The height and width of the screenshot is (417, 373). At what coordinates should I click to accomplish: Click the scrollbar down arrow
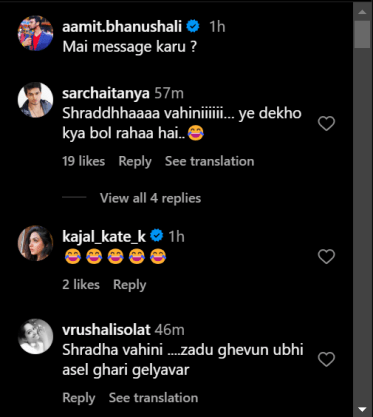point(362,409)
